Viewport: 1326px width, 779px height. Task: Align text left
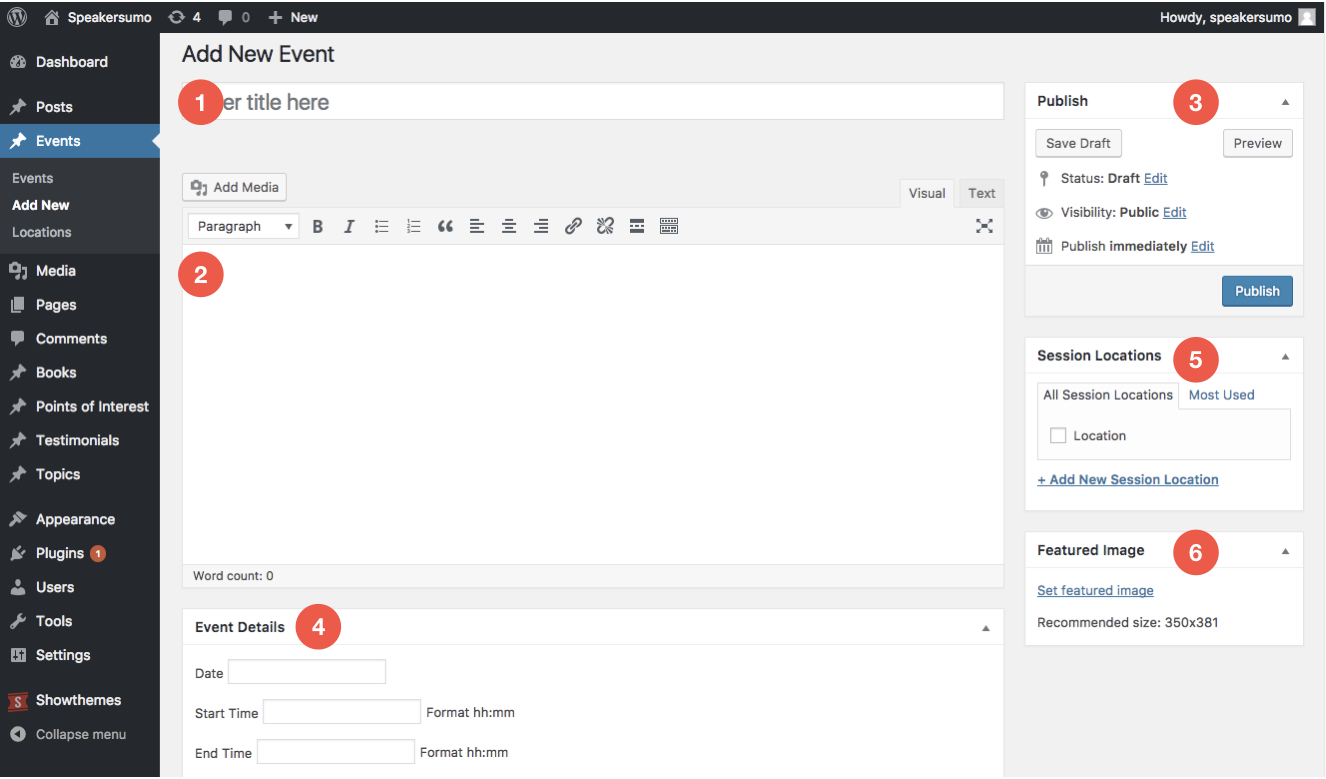[x=477, y=227]
